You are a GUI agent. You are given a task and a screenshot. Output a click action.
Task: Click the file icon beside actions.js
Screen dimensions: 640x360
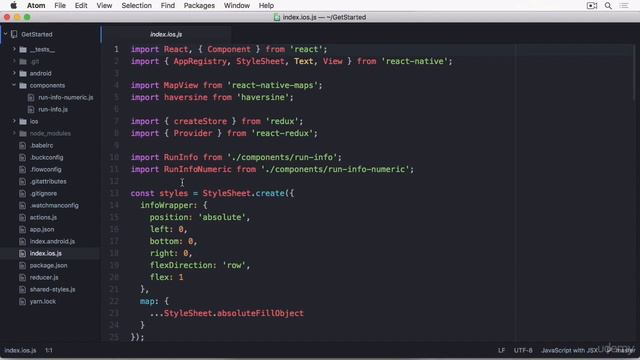[22, 218]
